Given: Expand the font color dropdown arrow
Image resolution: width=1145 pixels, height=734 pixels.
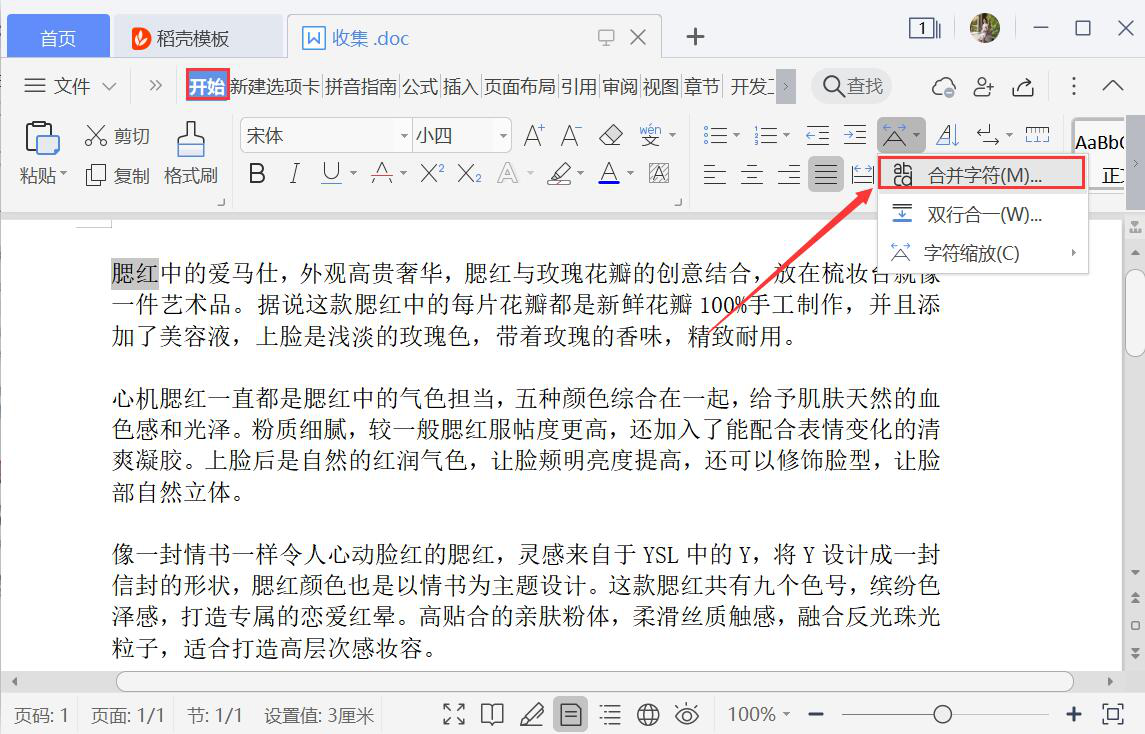Looking at the screenshot, I should click(x=630, y=174).
